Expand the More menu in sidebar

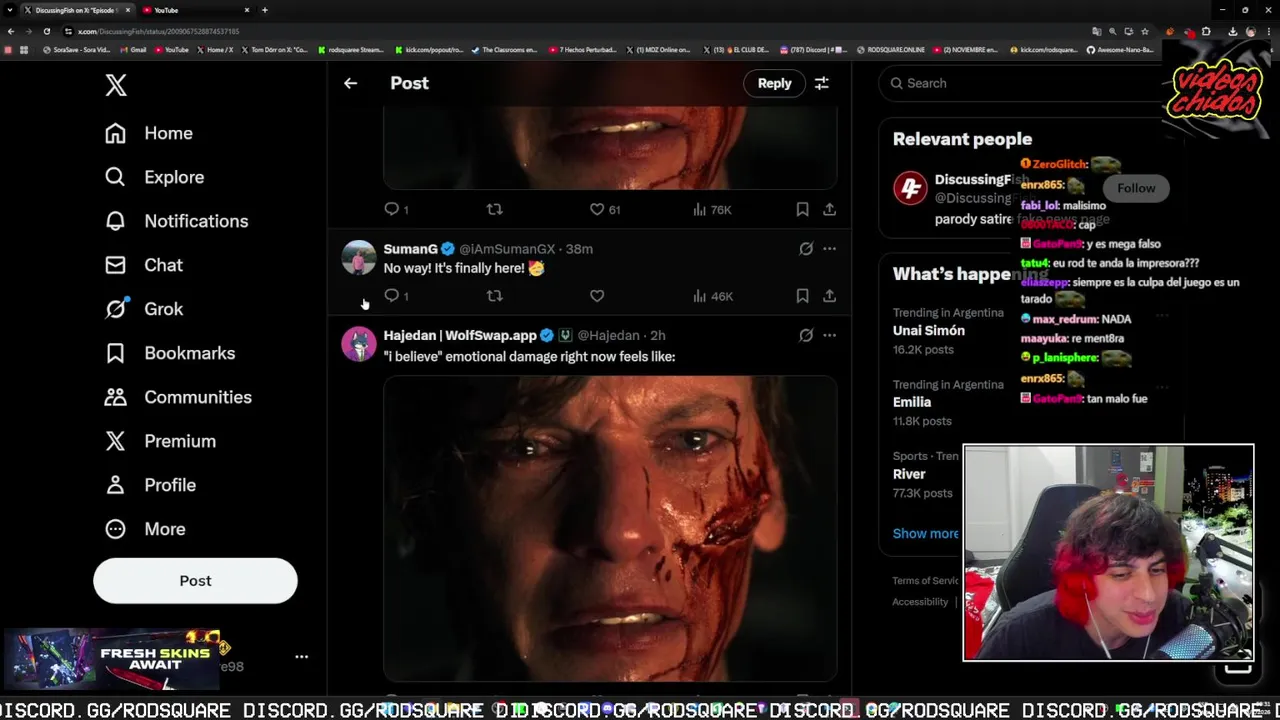[x=145, y=529]
